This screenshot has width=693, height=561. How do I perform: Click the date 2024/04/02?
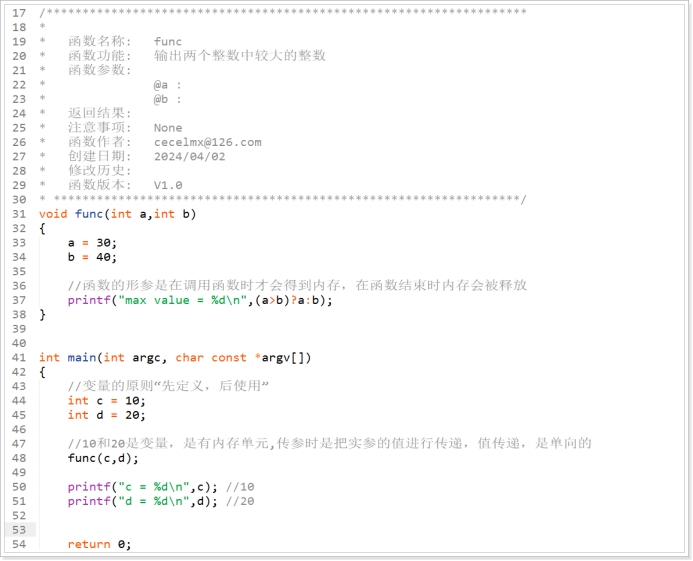click(x=190, y=156)
